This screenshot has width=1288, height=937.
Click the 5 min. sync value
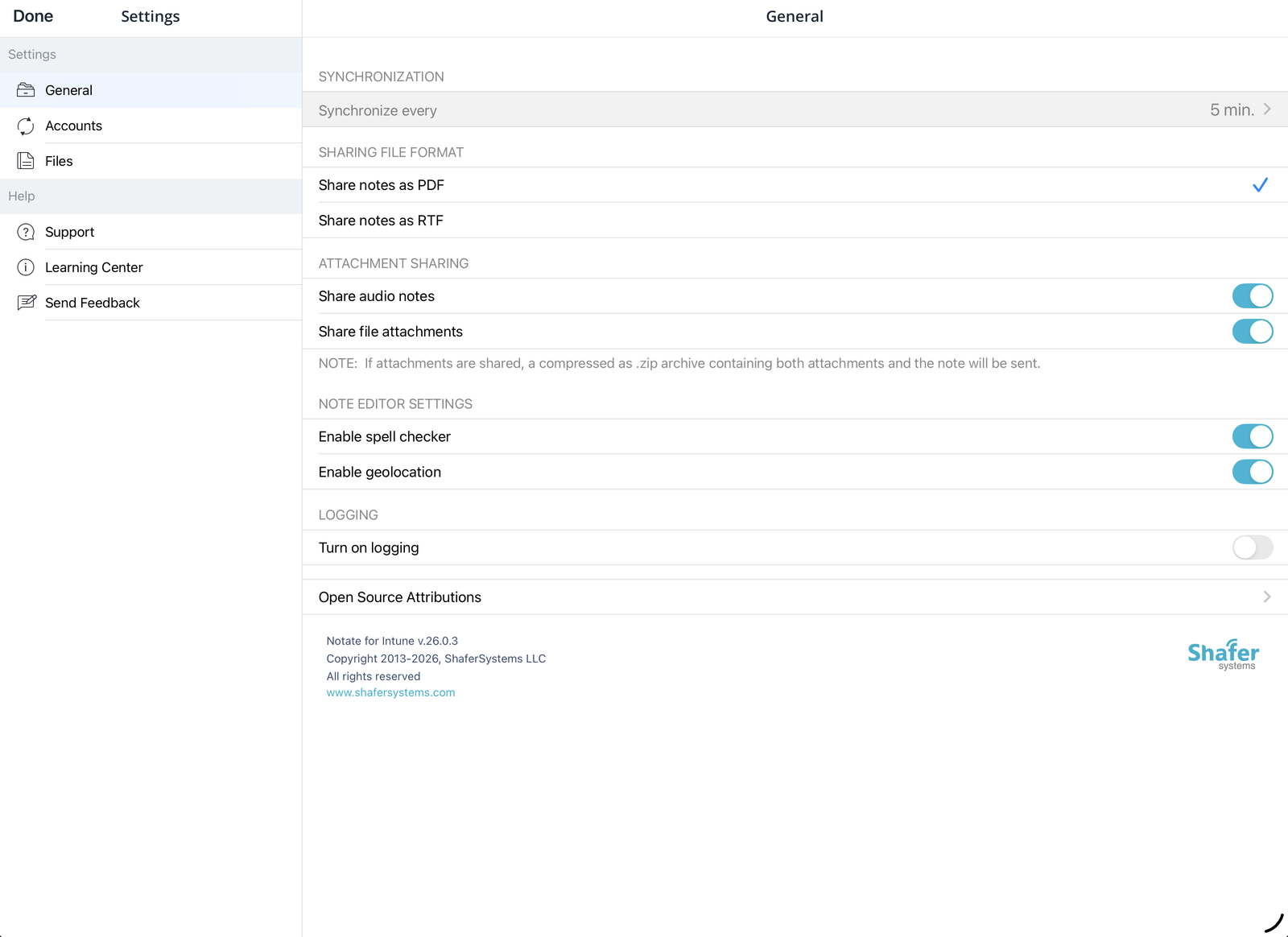click(1232, 110)
